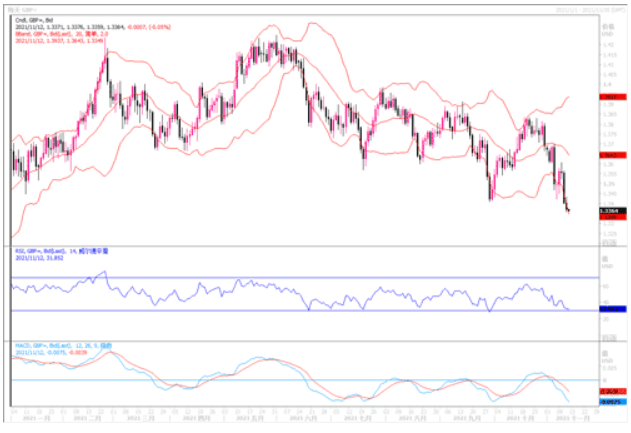Click the RSI upper overbought horizontal line
The image size is (631, 433).
[300, 277]
